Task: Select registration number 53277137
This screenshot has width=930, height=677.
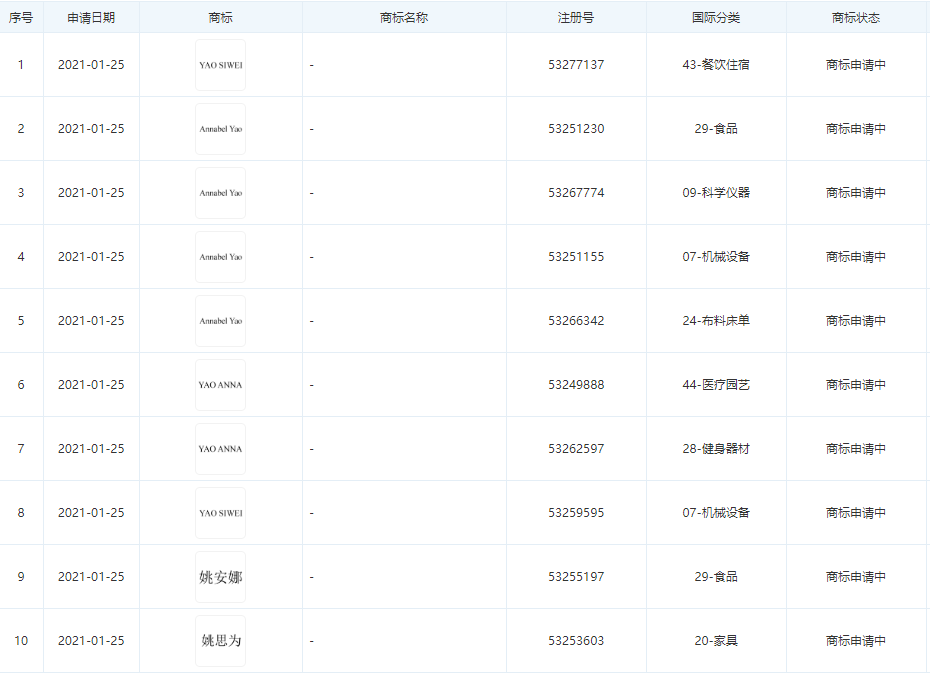Action: pos(576,65)
